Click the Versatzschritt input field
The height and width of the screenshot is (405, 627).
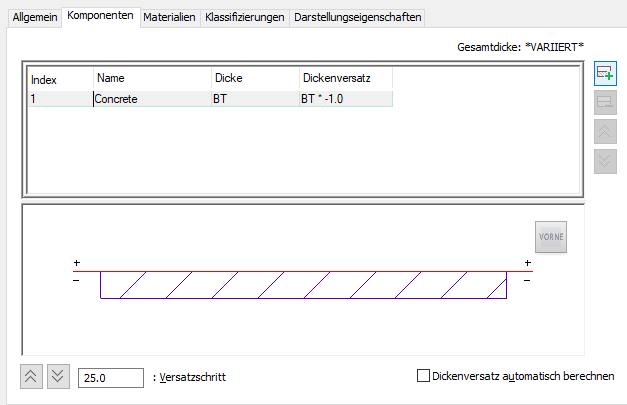[x=111, y=378]
